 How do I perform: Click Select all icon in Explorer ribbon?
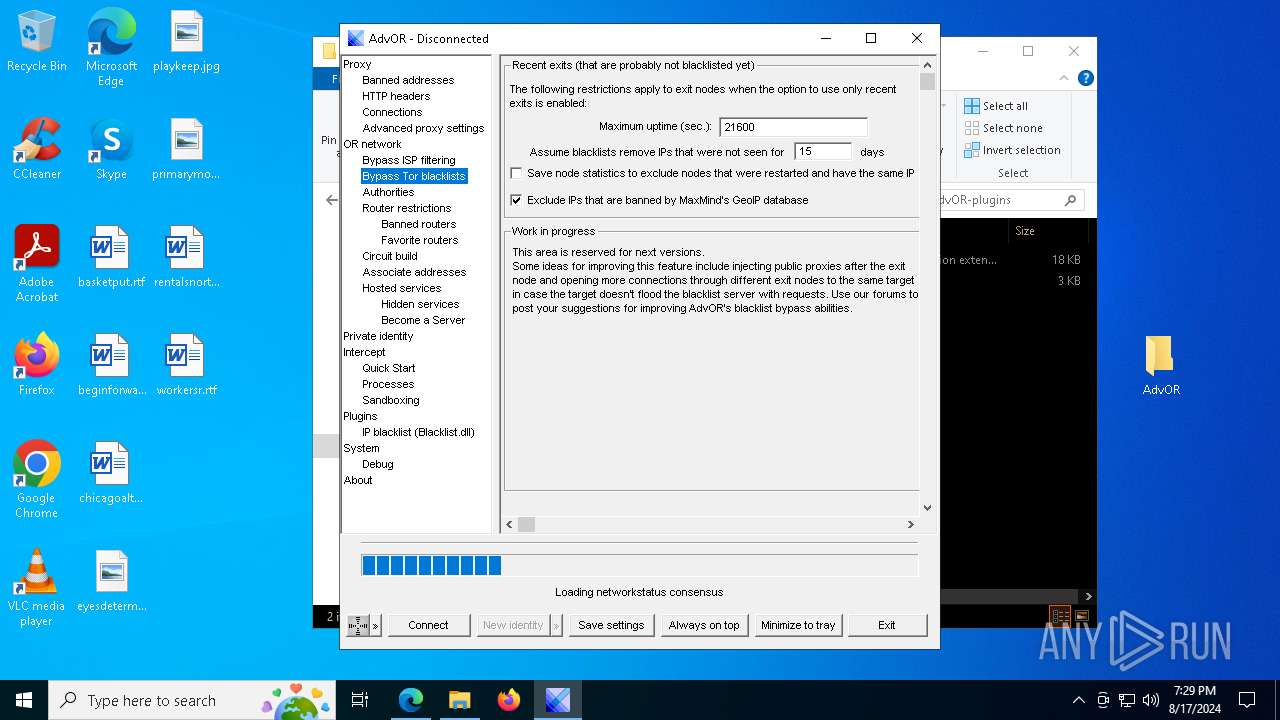coord(972,106)
